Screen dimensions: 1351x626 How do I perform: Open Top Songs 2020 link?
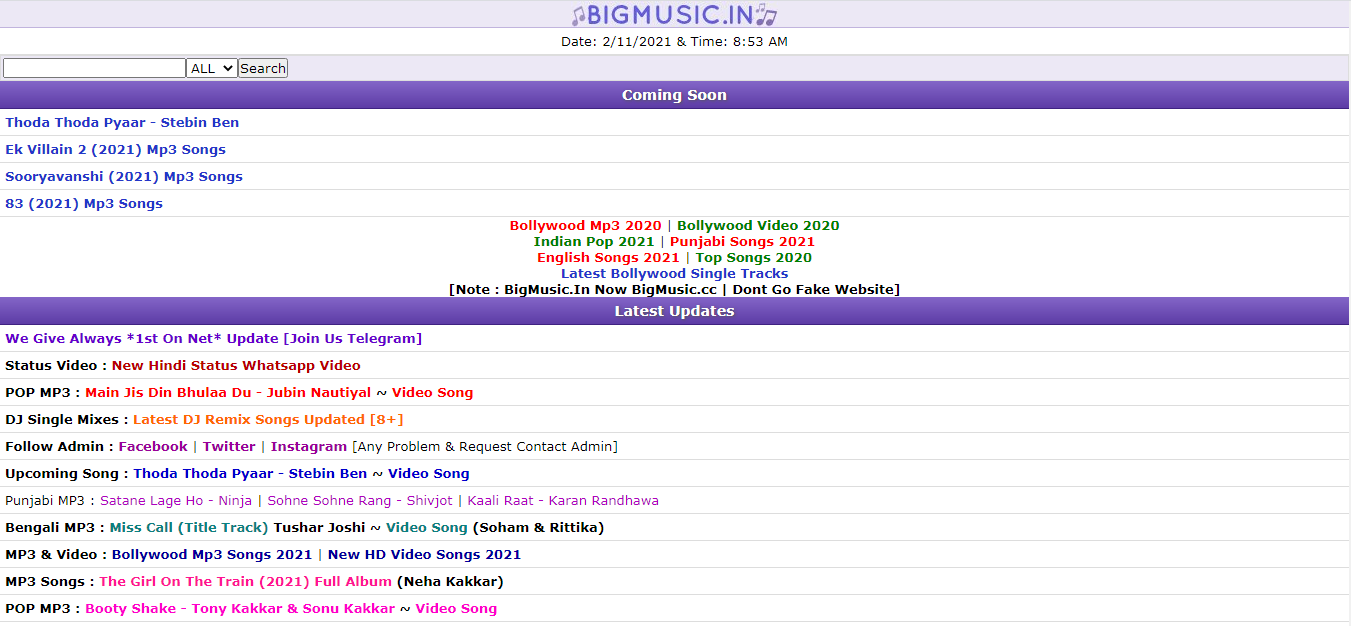754,258
